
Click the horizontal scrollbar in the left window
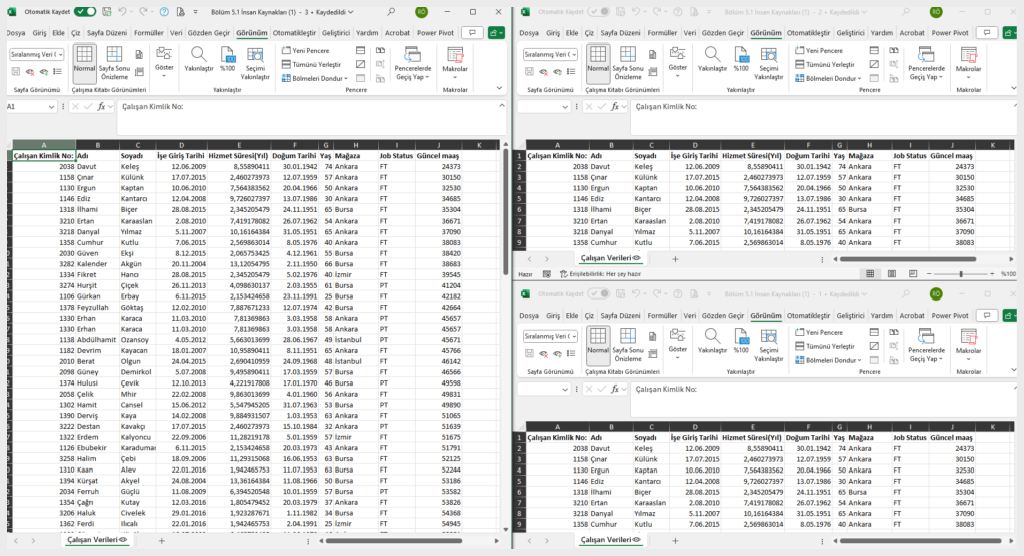coord(394,541)
